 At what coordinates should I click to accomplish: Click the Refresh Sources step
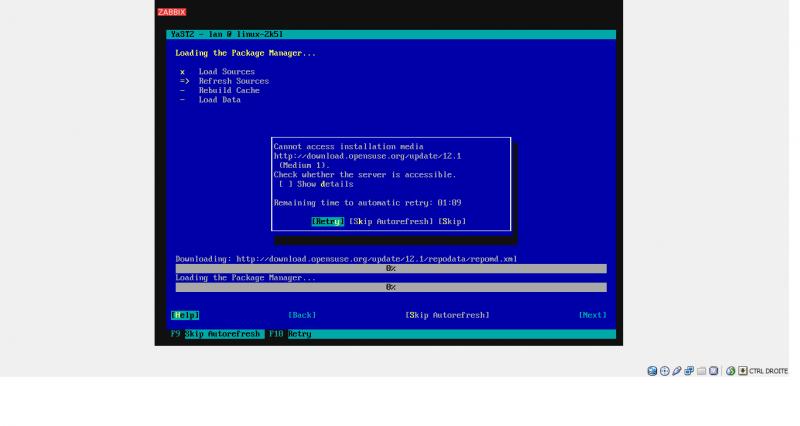pyautogui.click(x=234, y=81)
